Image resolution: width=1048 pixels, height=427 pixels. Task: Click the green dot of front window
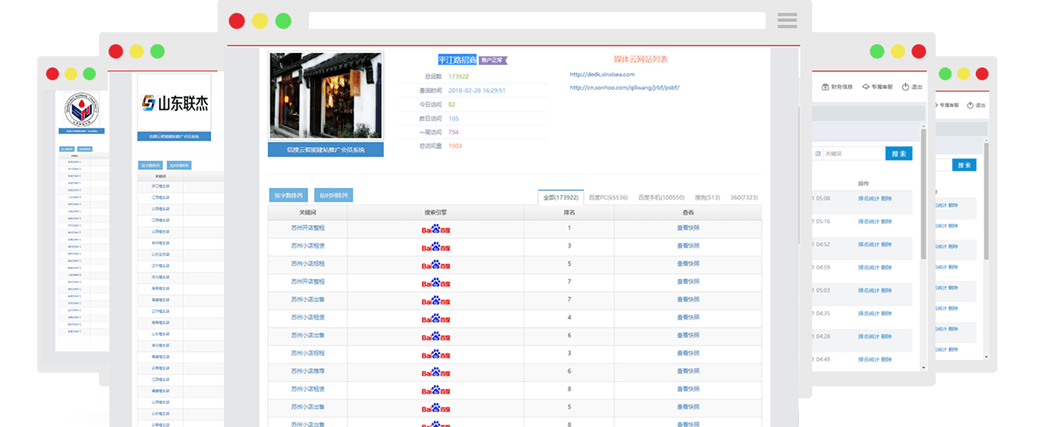click(283, 21)
